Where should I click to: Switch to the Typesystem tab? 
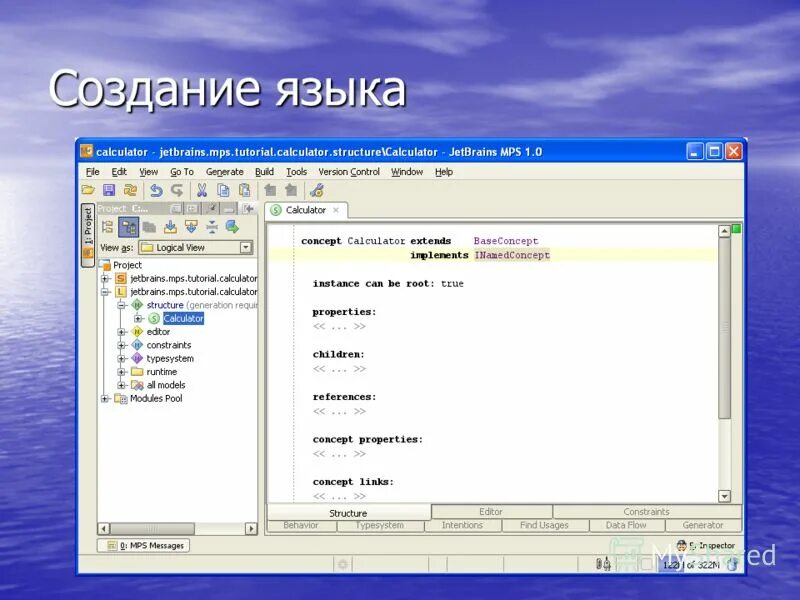point(380,524)
